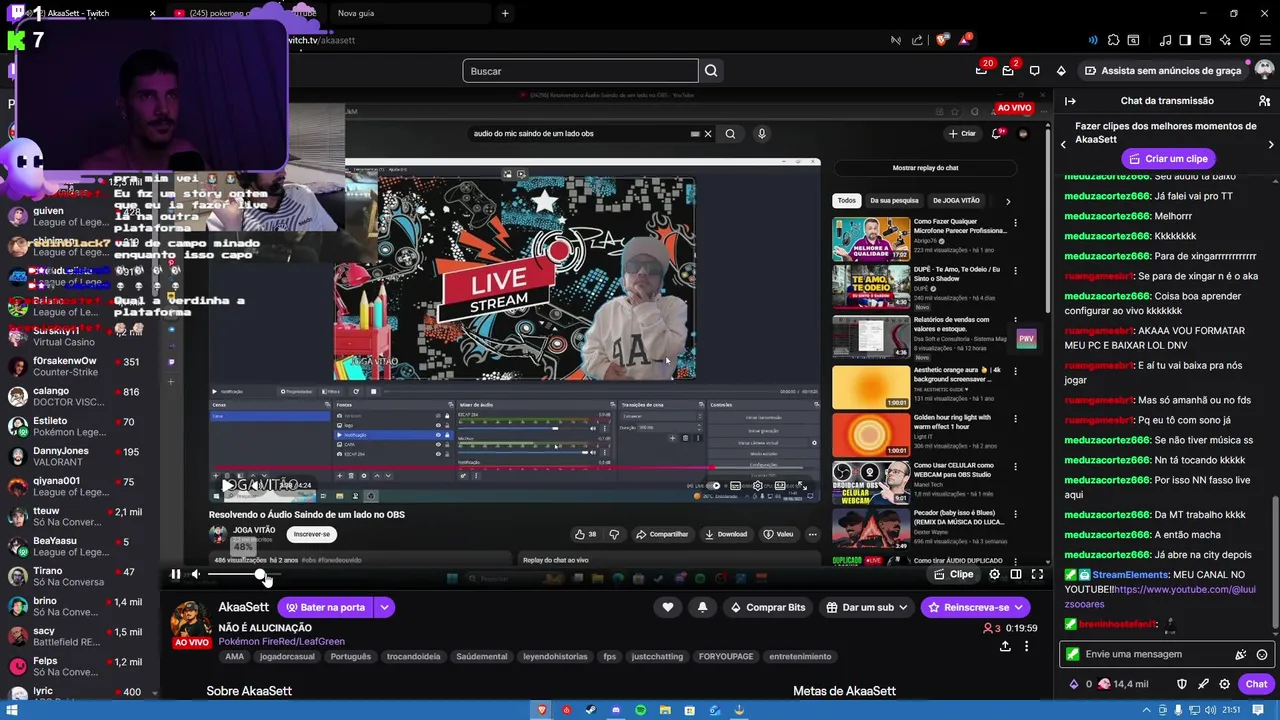Select the entretenimiento tag
The width and height of the screenshot is (1280, 720).
800,657
